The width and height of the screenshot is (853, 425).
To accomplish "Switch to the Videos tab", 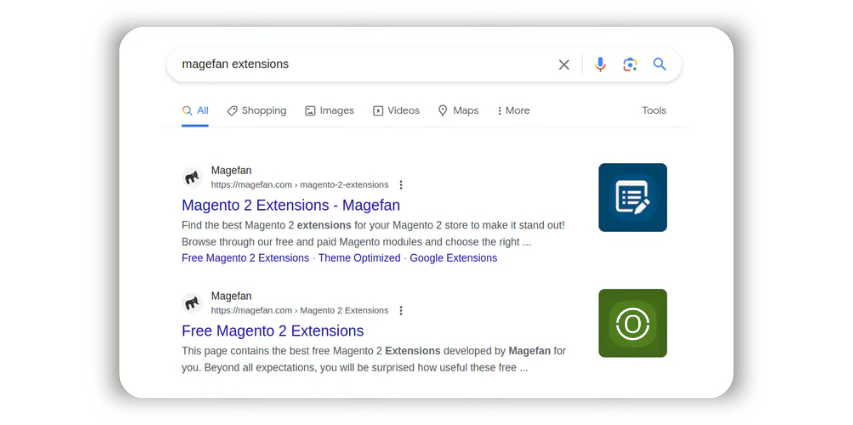I will pos(396,110).
